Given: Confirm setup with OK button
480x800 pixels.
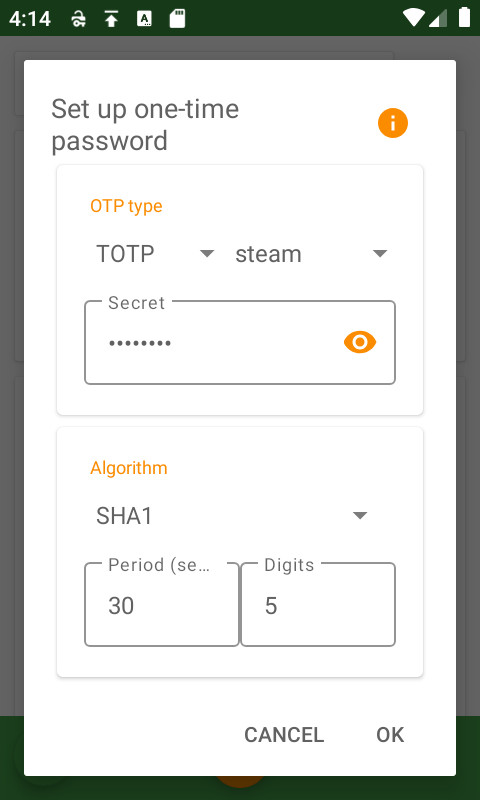Looking at the screenshot, I should (x=390, y=735).
